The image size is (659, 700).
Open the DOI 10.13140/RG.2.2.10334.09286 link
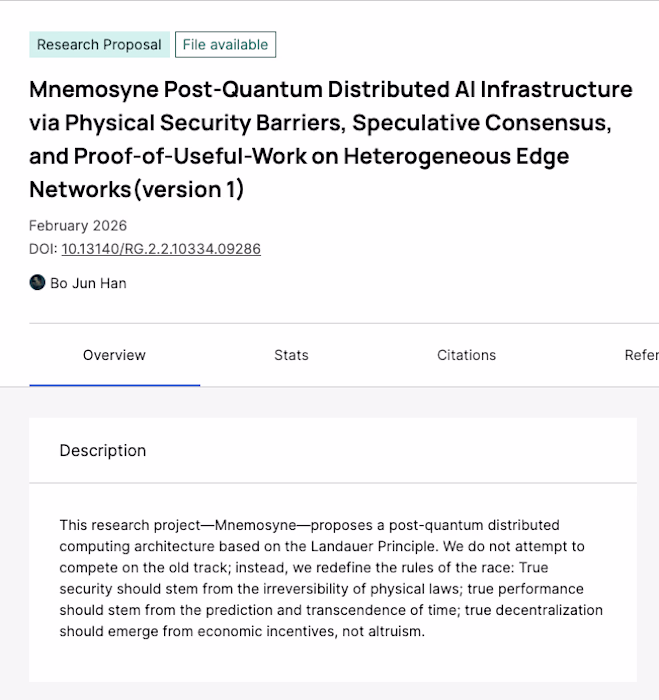click(x=161, y=249)
